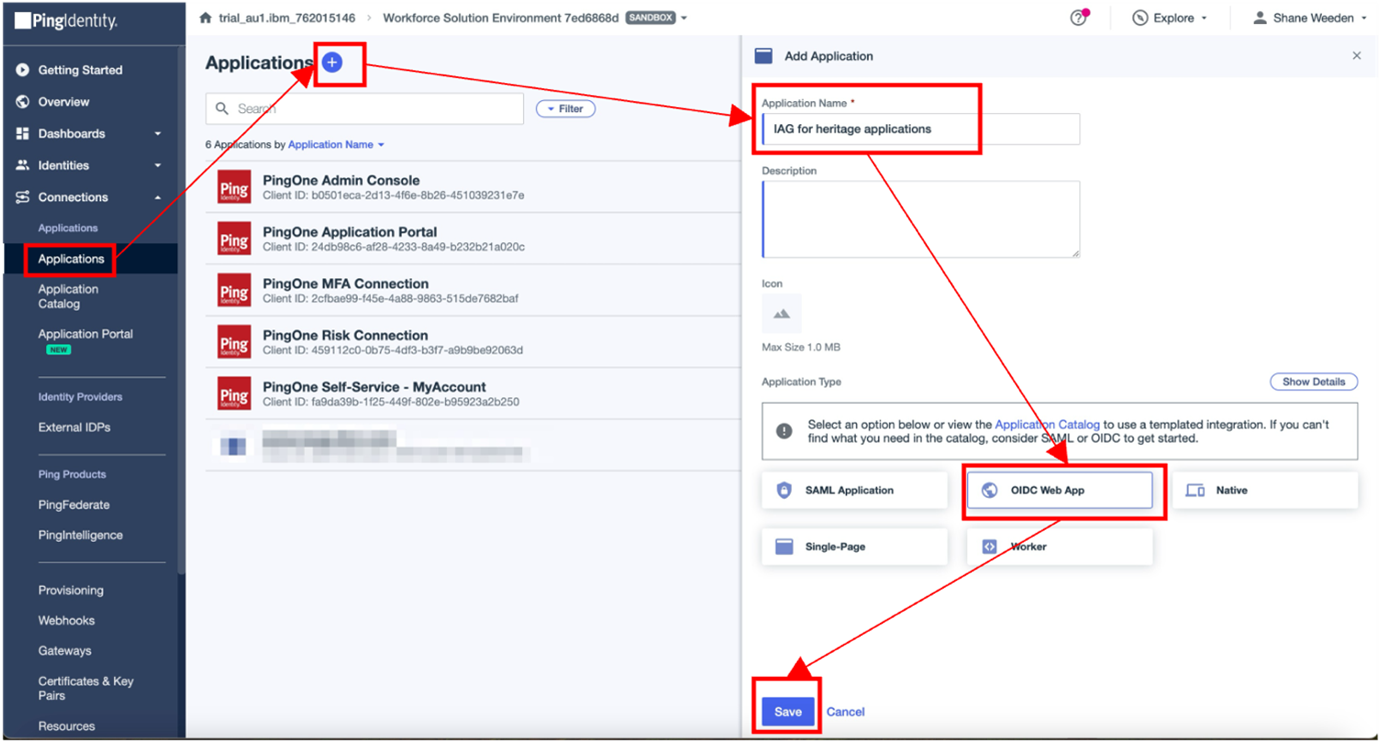Select the Native application type
Image resolution: width=1379 pixels, height=742 pixels.
(x=1265, y=490)
